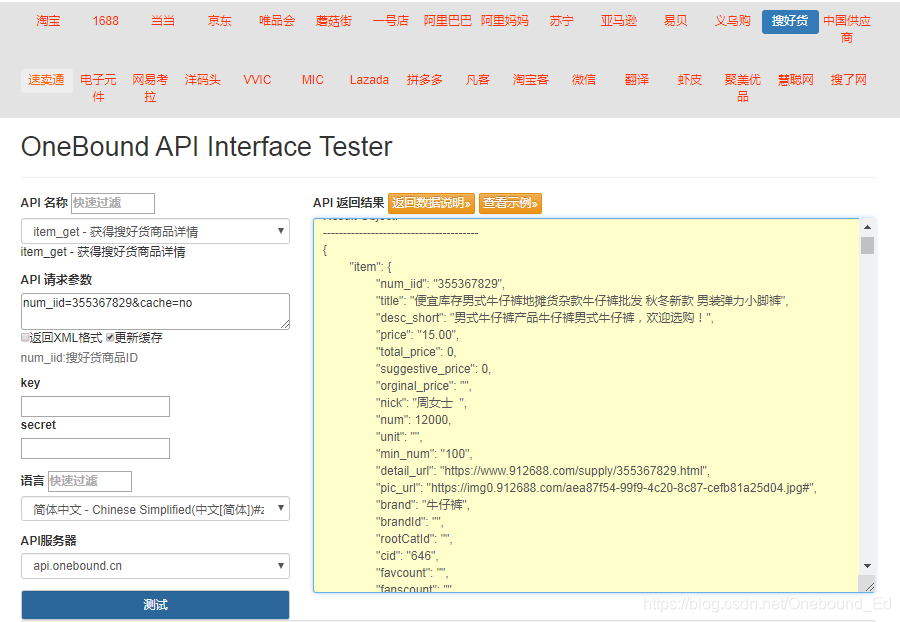Uncheck the 更新缓存 checkbox
The width and height of the screenshot is (900, 622).
(110, 337)
